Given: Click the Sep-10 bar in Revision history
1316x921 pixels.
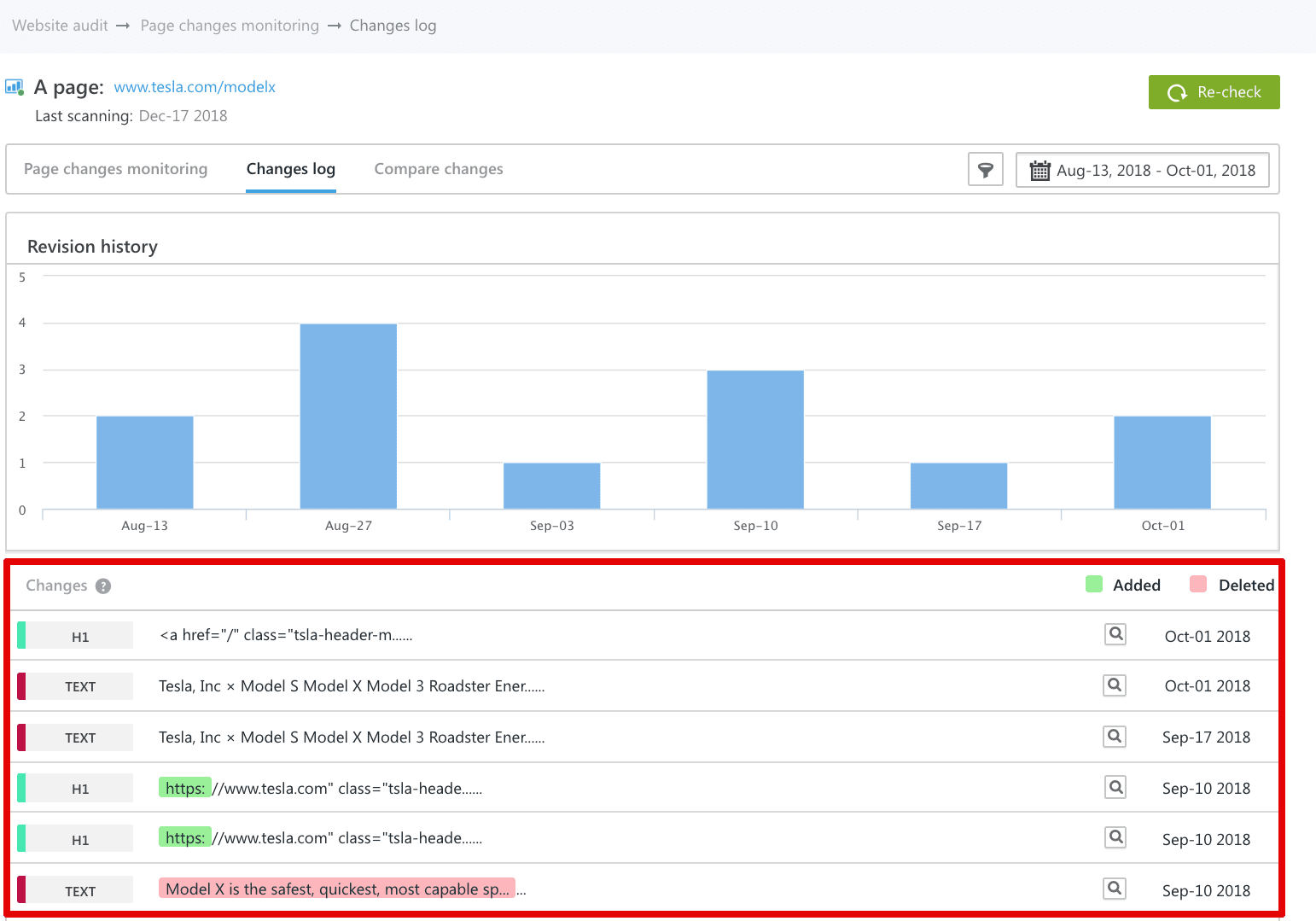Looking at the screenshot, I should (x=755, y=440).
